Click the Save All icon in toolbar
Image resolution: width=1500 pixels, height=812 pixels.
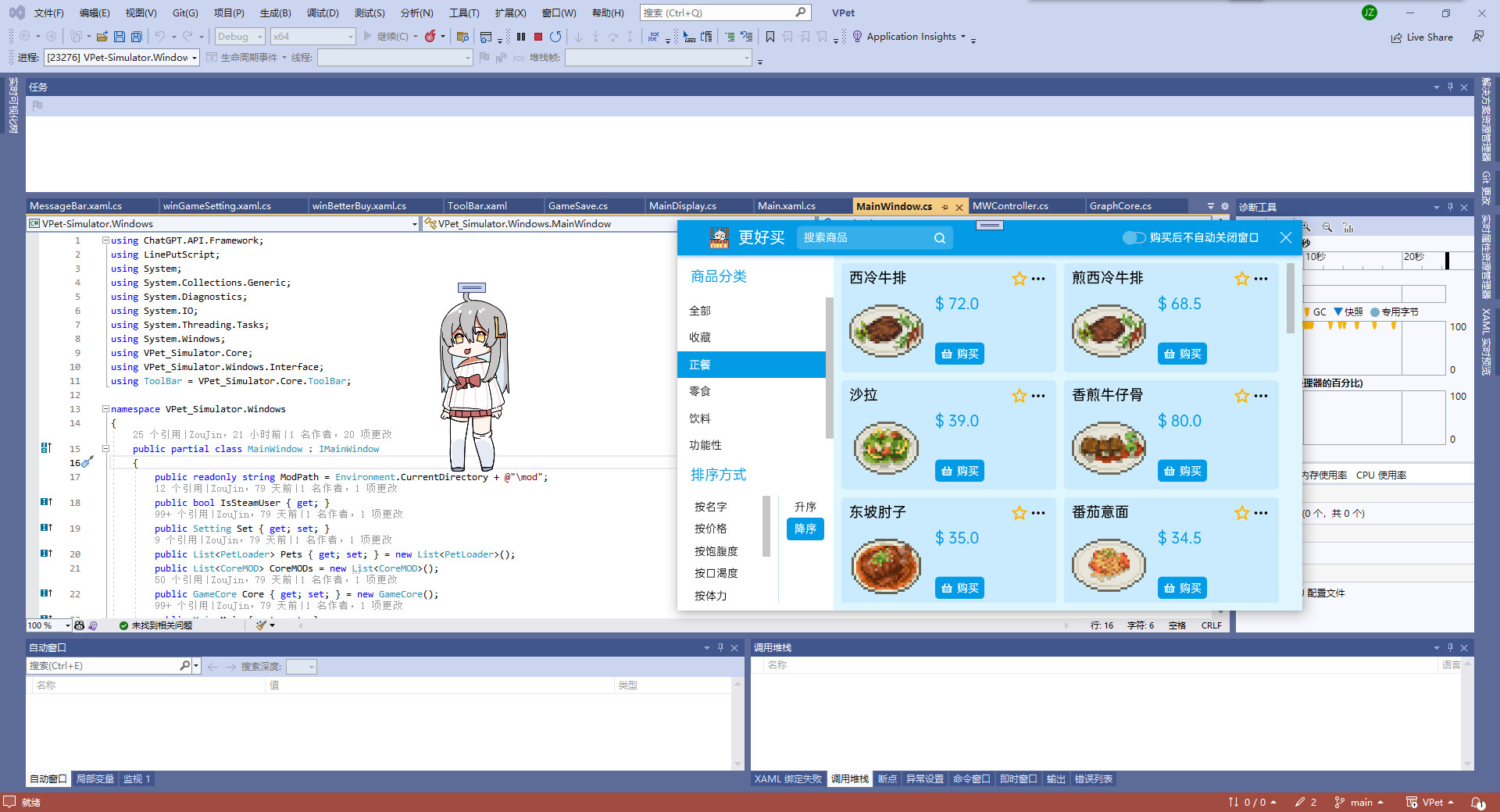click(x=137, y=37)
